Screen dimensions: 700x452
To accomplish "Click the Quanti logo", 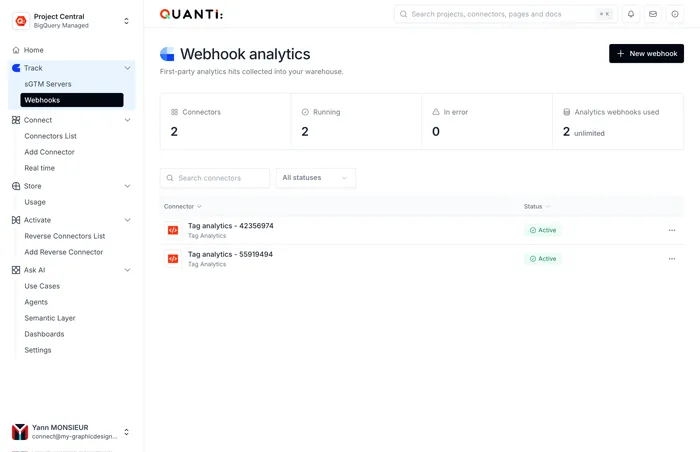I will pyautogui.click(x=191, y=14).
